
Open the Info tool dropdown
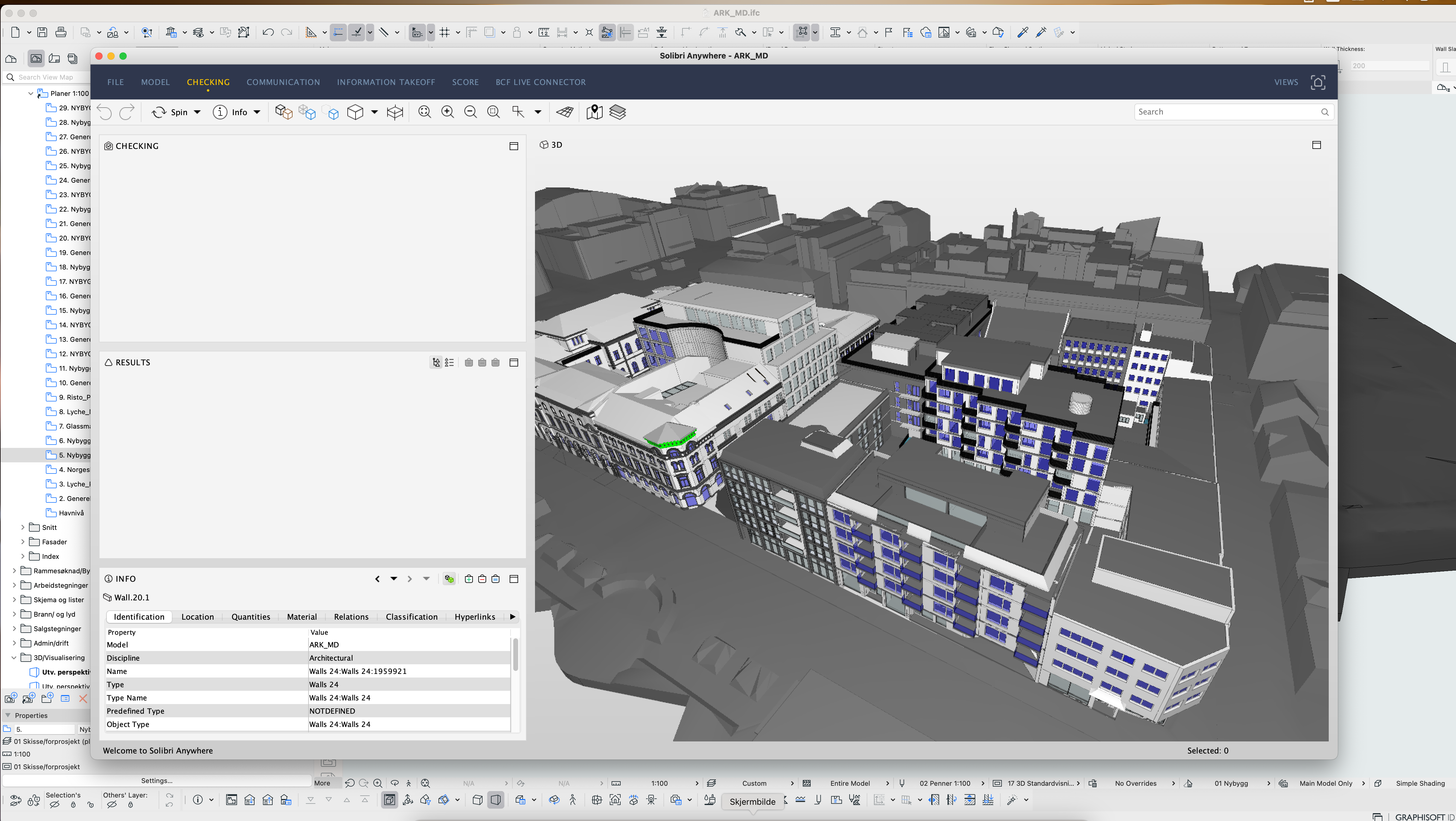pyautogui.click(x=257, y=112)
